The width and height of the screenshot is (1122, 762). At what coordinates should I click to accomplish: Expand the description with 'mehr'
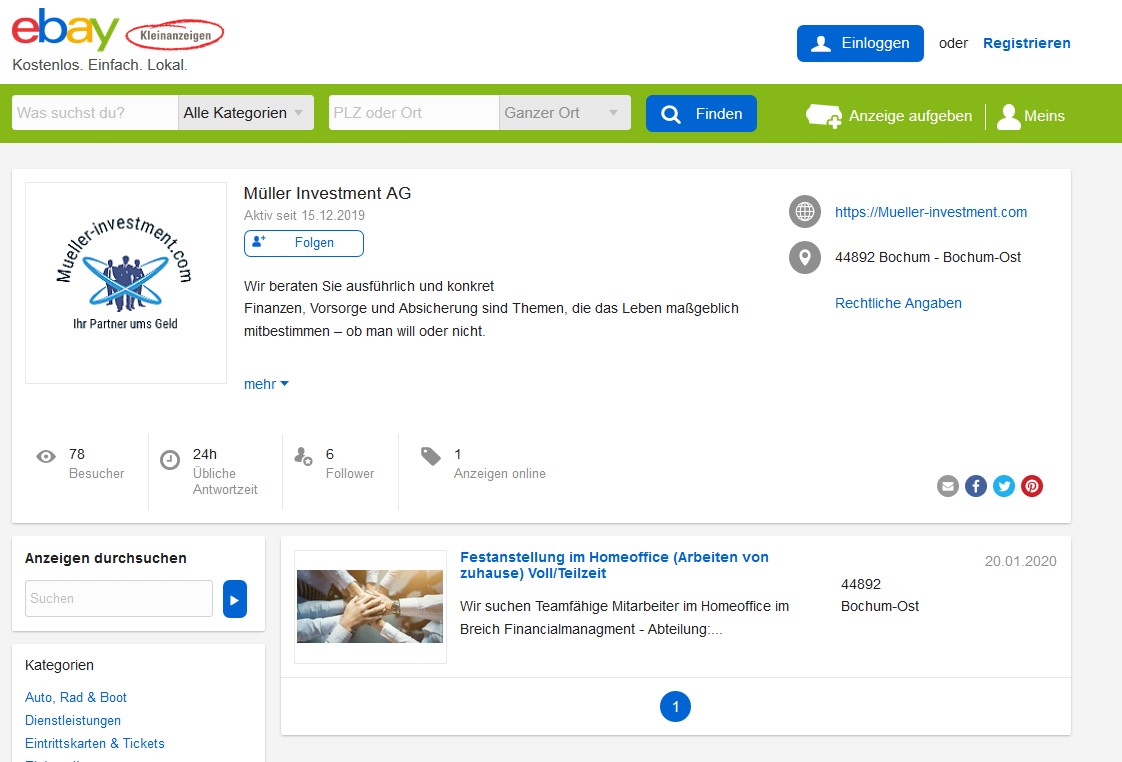[266, 384]
